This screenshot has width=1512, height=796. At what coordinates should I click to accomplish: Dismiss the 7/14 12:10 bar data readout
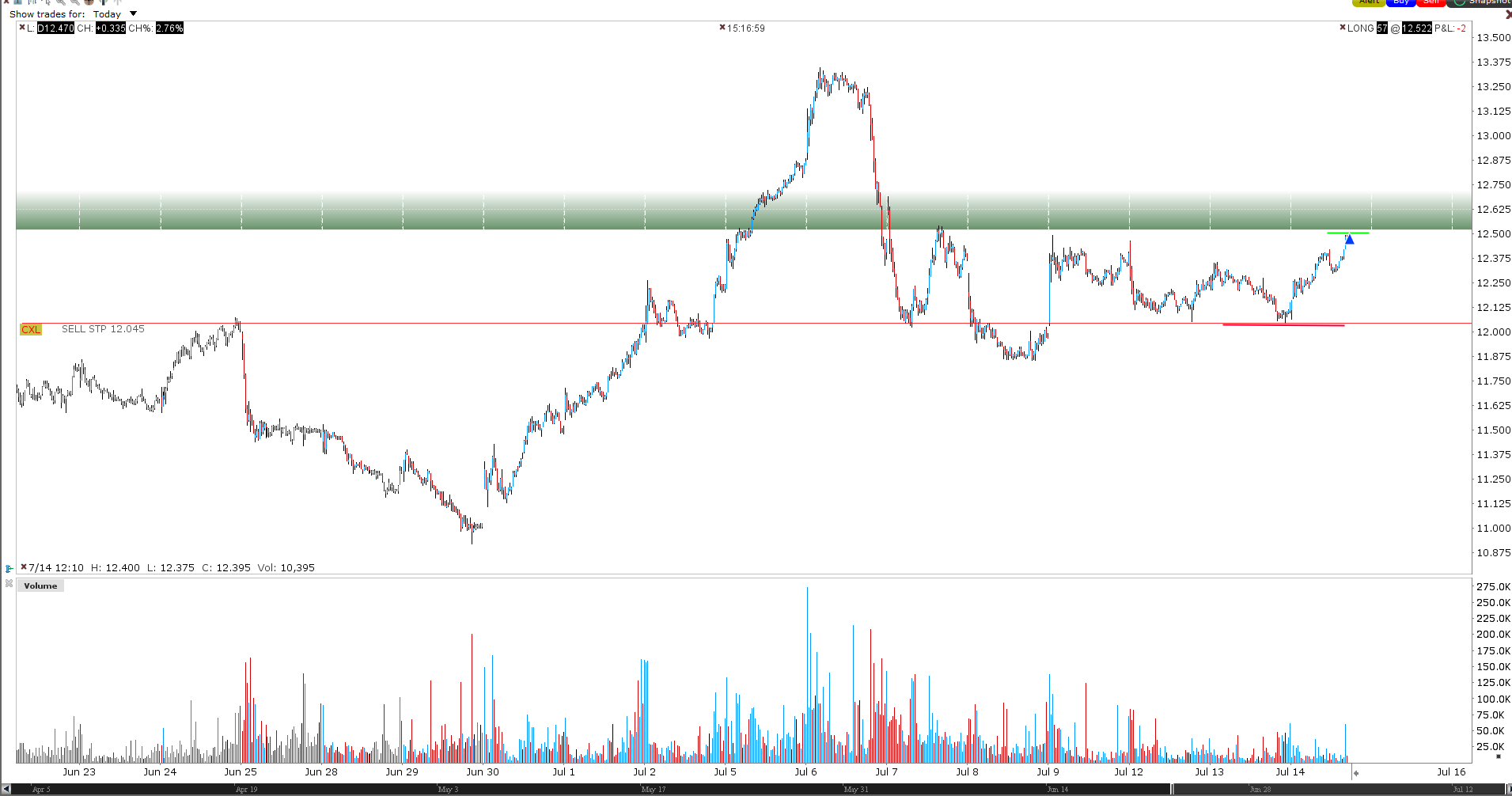(24, 567)
